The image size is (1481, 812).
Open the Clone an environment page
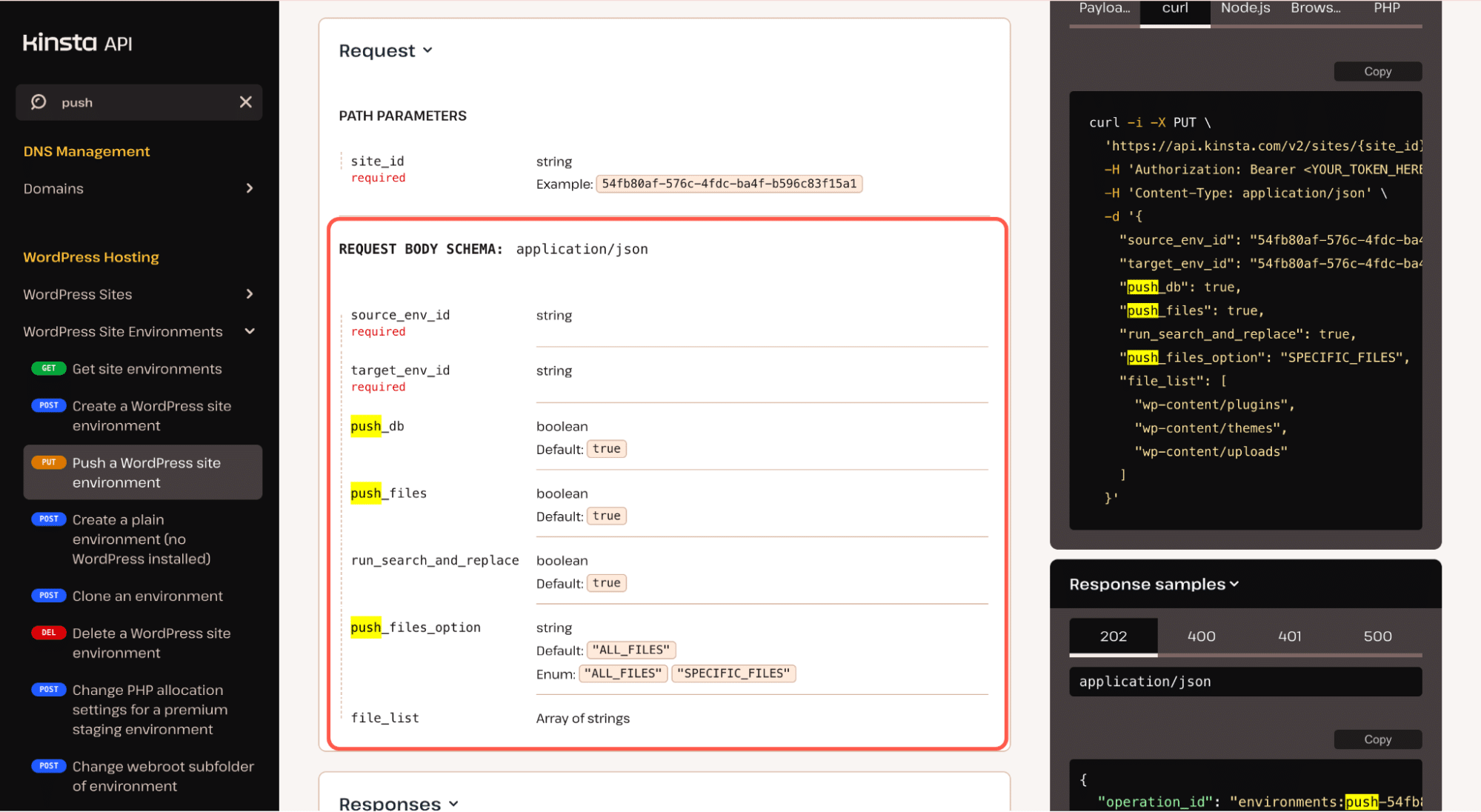pos(147,595)
